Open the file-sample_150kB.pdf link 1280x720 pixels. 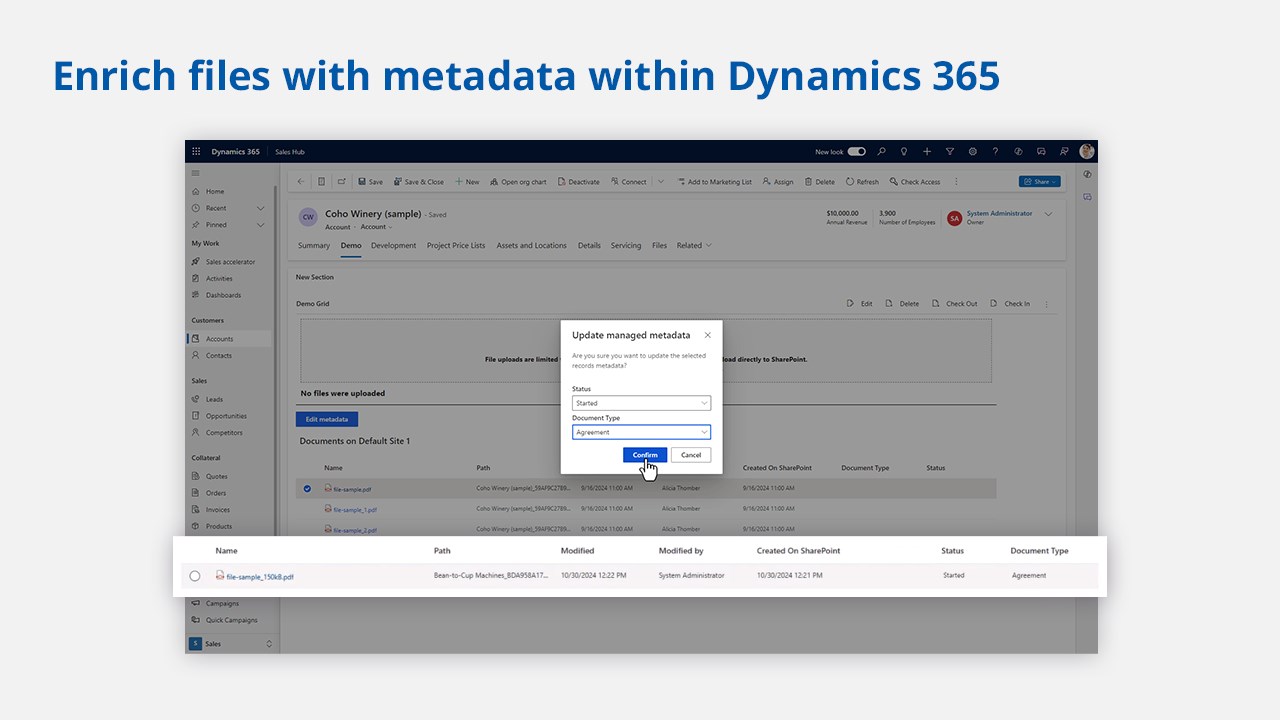(260, 577)
